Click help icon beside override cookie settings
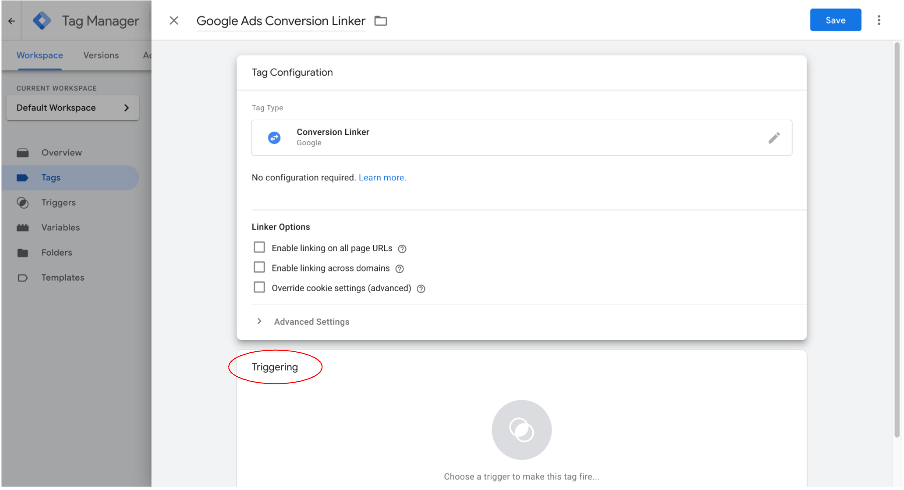 coord(421,289)
